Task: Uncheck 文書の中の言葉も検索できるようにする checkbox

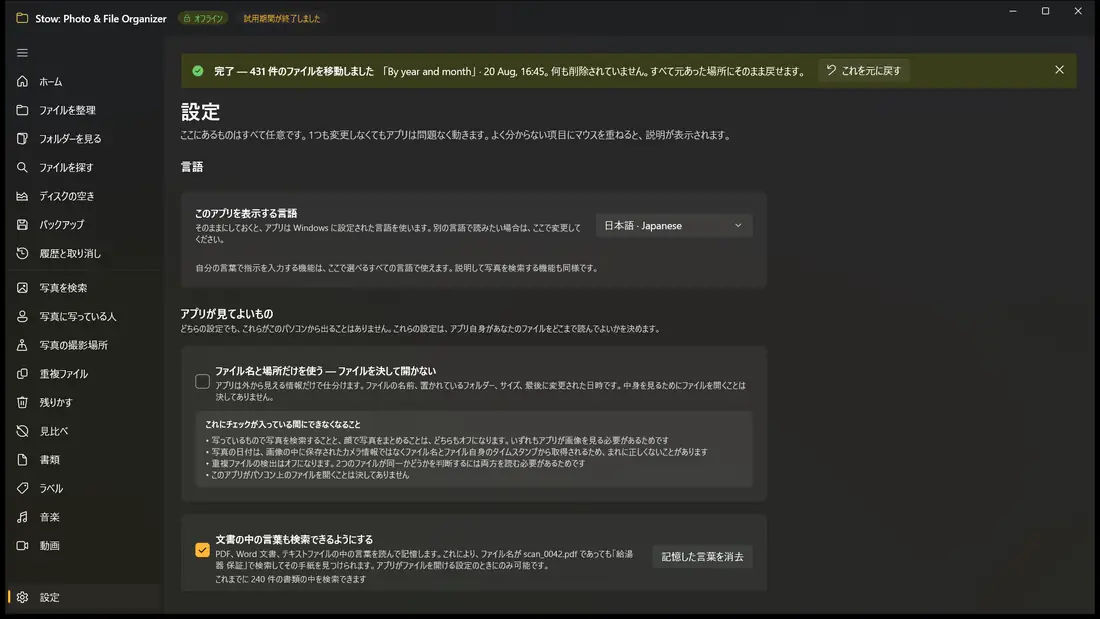Action: click(202, 550)
